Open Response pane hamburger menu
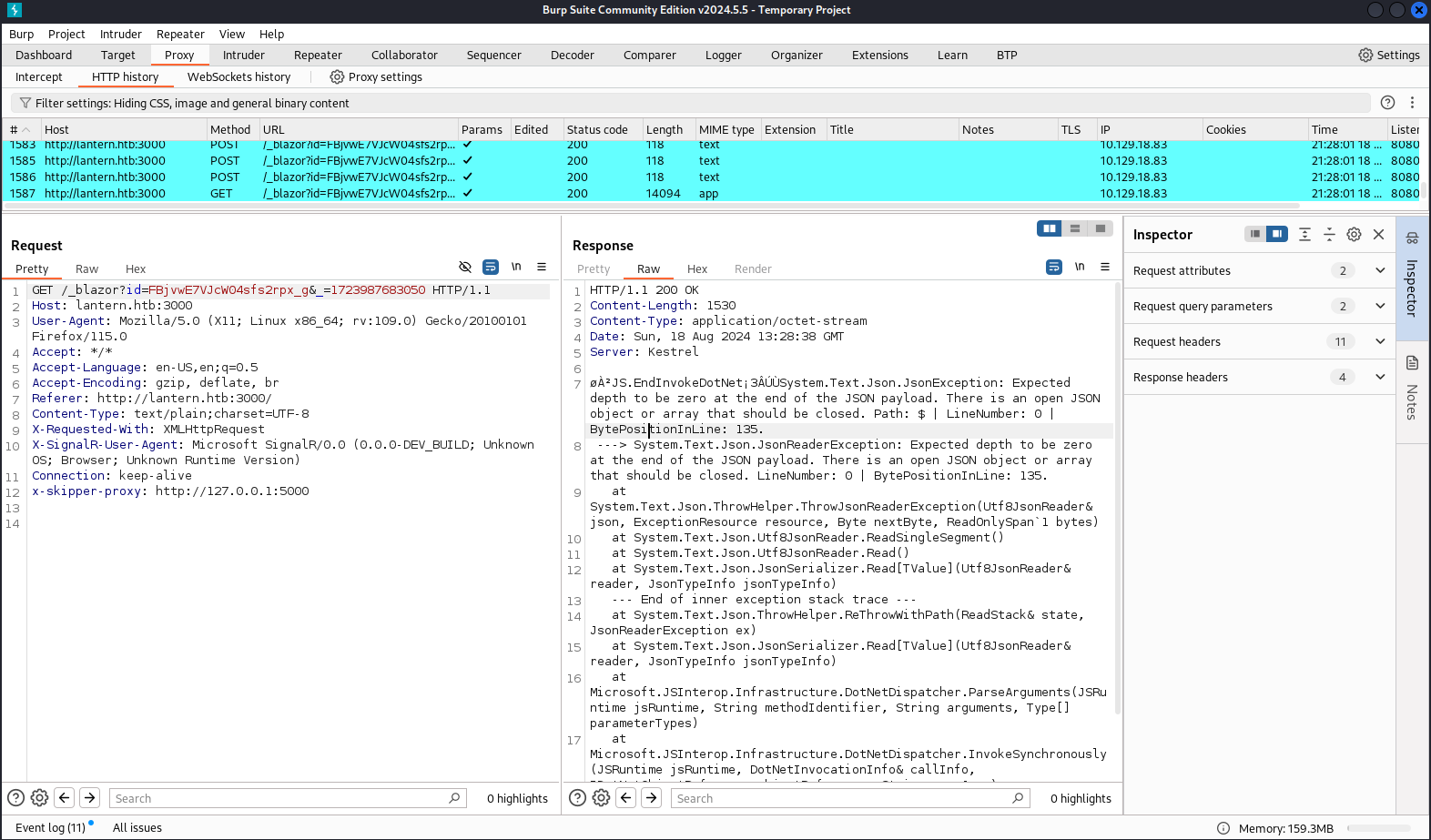The image size is (1431, 840). (1105, 267)
